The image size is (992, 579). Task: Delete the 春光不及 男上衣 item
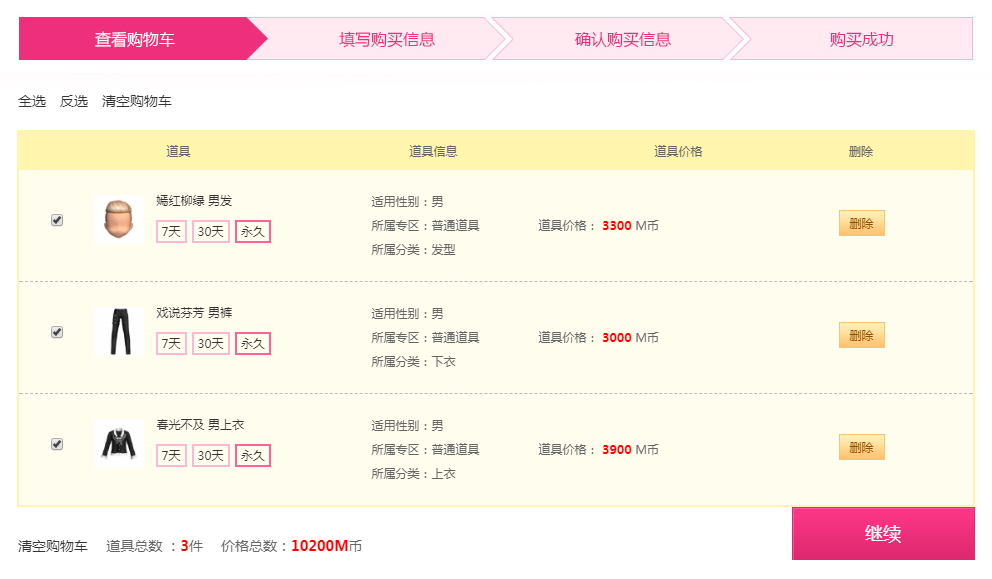click(x=862, y=447)
